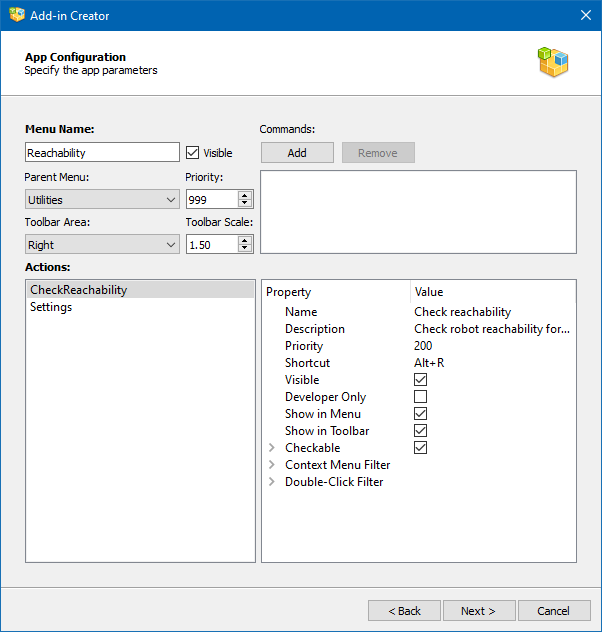Image resolution: width=602 pixels, height=632 pixels.
Task: Open the Toolbar Area dropdown
Action: (x=102, y=245)
